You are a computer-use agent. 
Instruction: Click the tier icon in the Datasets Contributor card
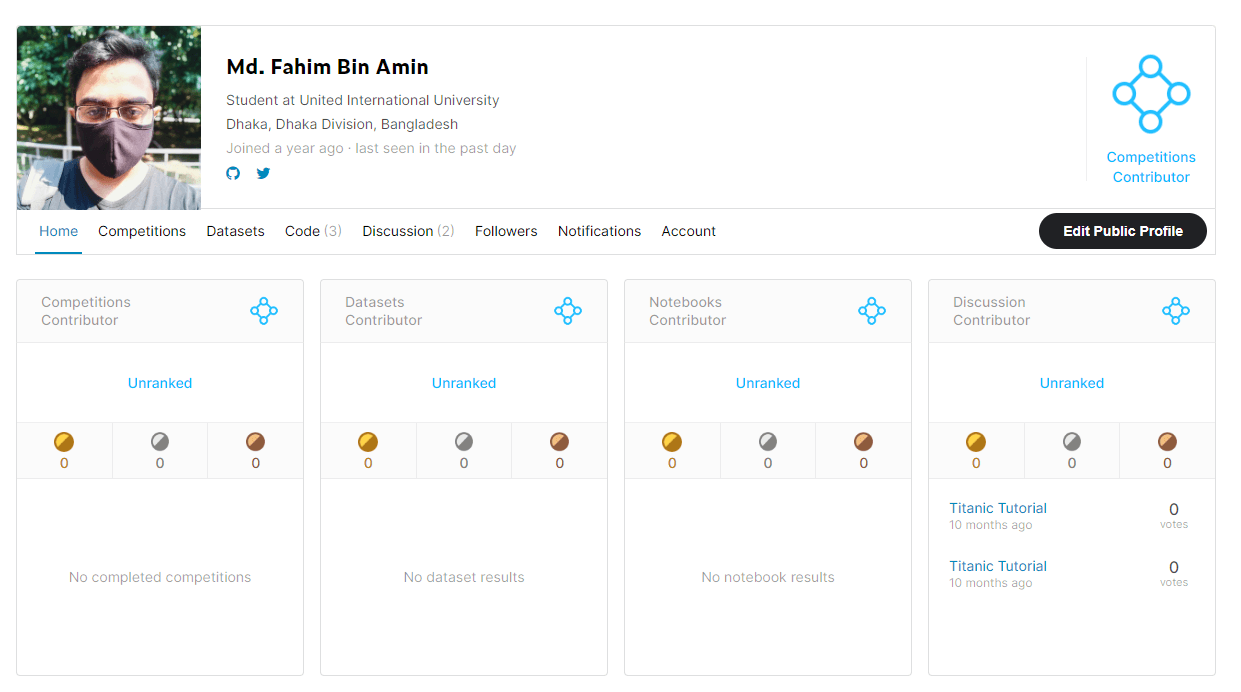point(568,311)
